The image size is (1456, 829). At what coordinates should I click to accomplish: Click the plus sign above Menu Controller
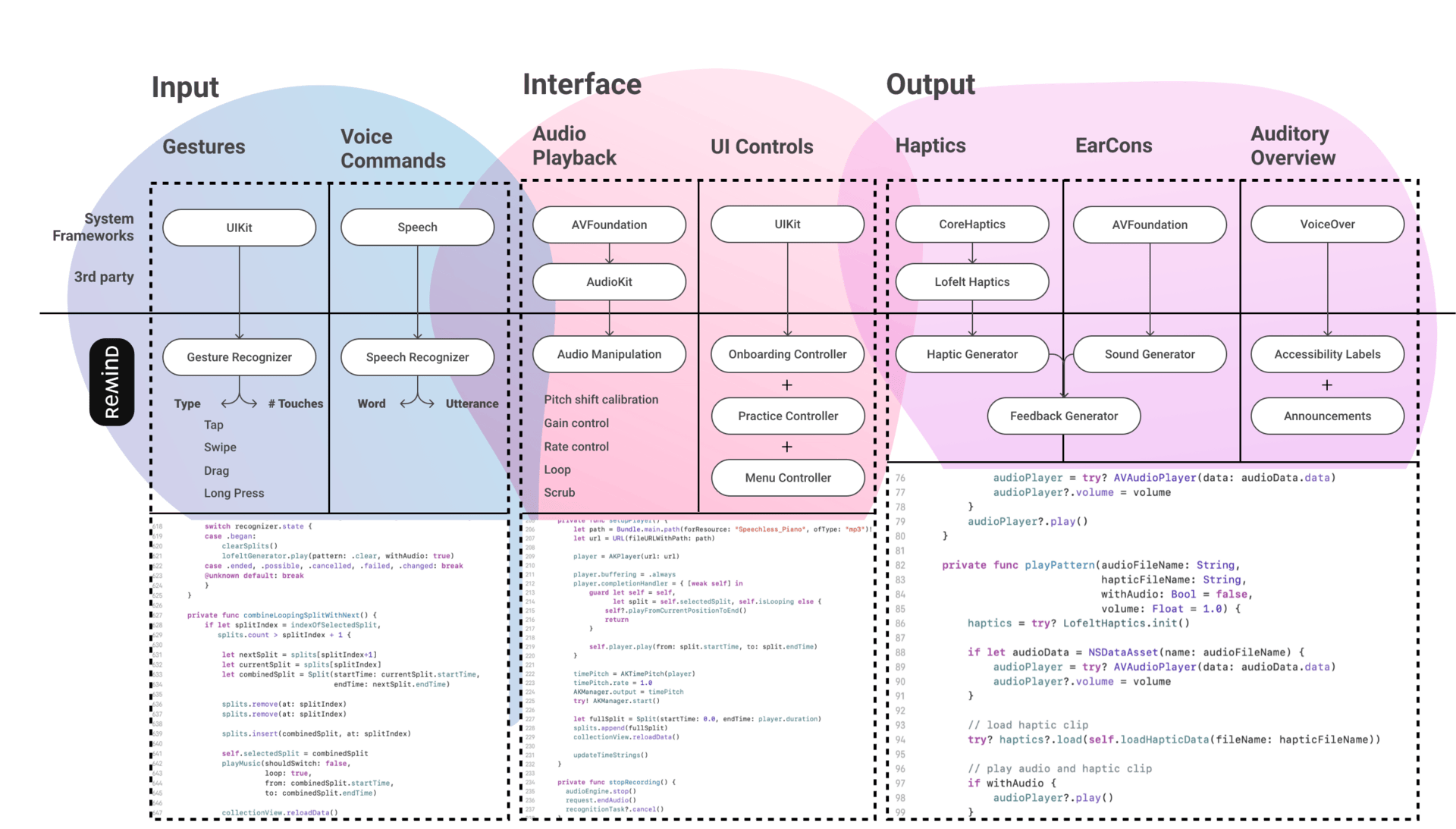coord(787,447)
